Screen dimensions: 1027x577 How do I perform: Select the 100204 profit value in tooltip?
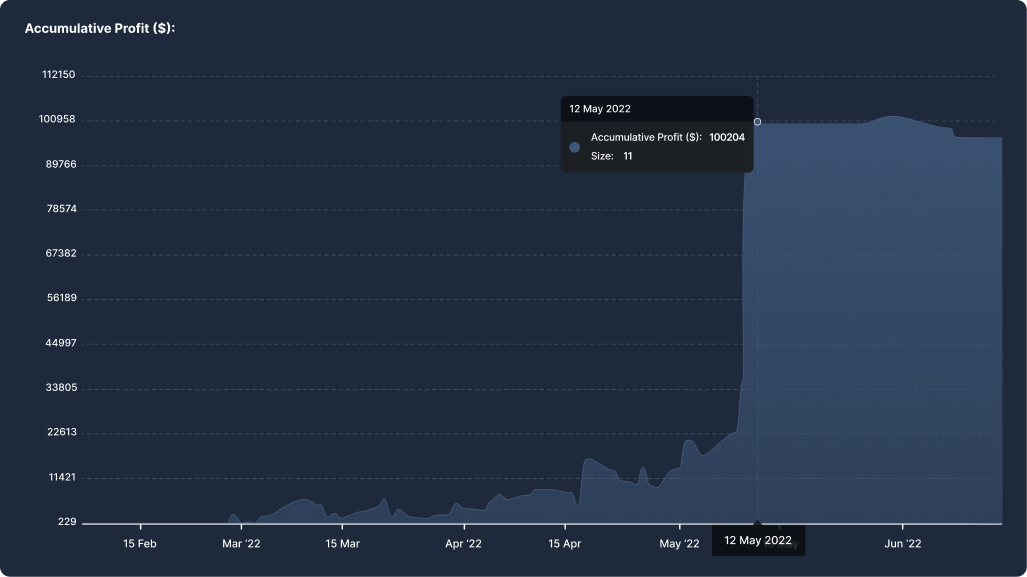click(x=727, y=137)
